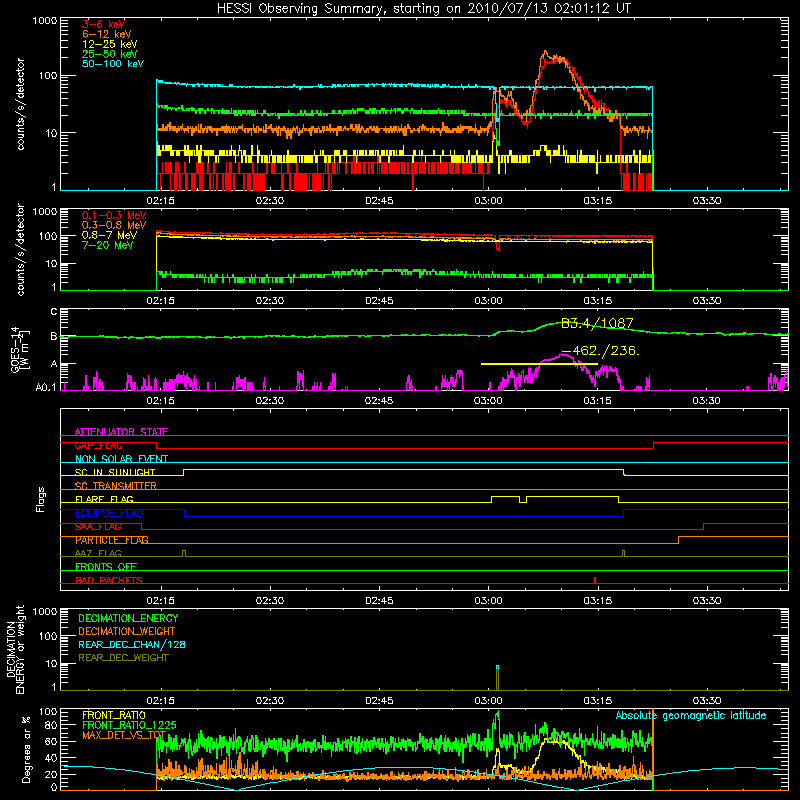
Task: Click the counts/s/detector label of top plot
Action: 20,104
